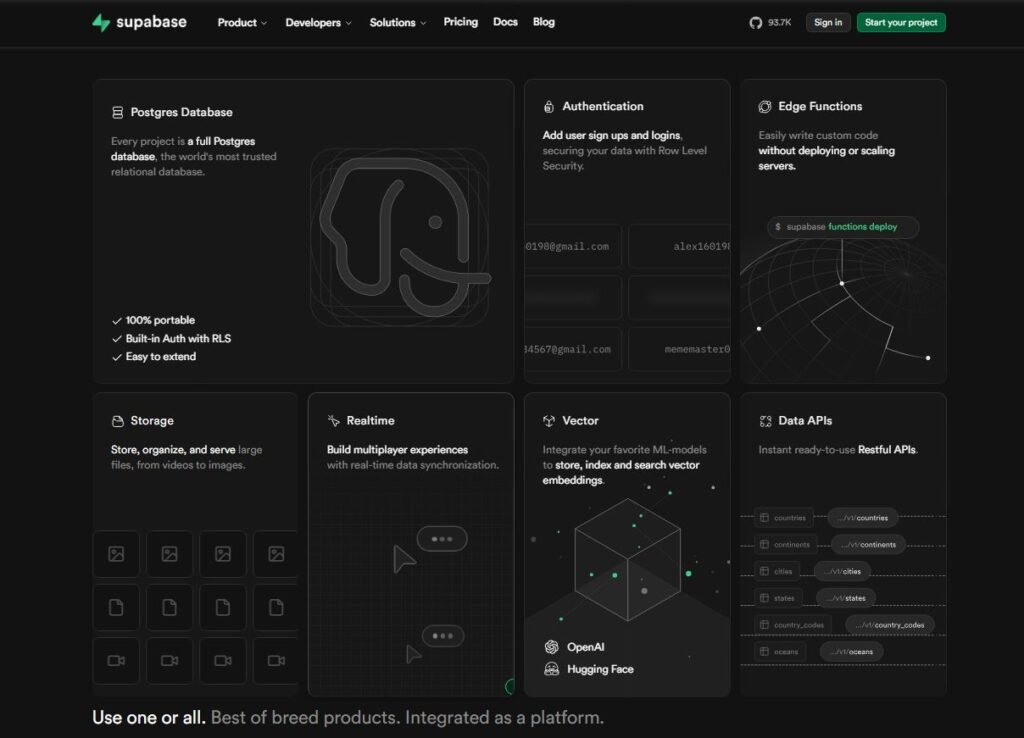Select the OpenAI logo in Vector card
The image size is (1024, 738).
tap(552, 647)
